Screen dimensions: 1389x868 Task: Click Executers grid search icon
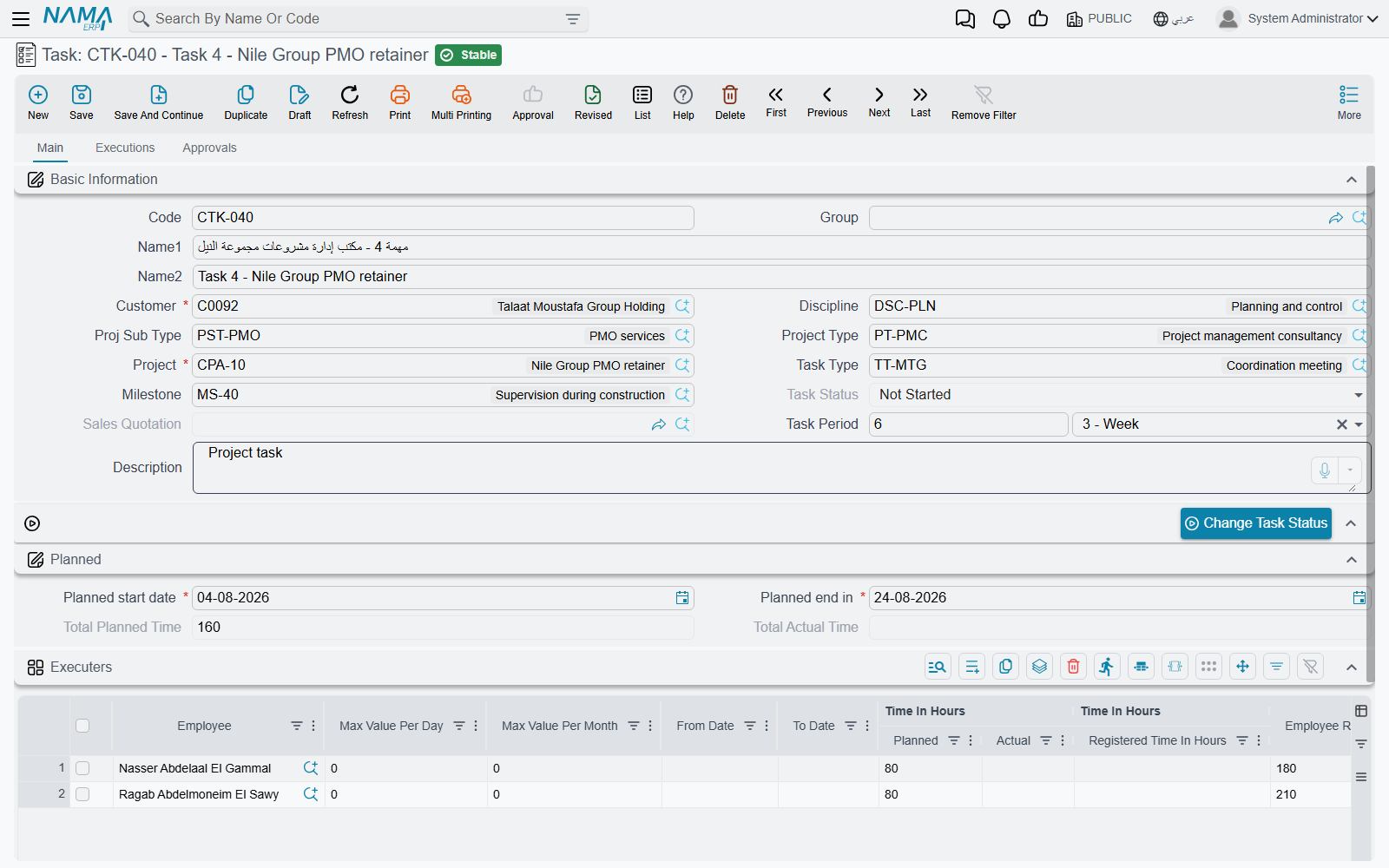point(938,667)
